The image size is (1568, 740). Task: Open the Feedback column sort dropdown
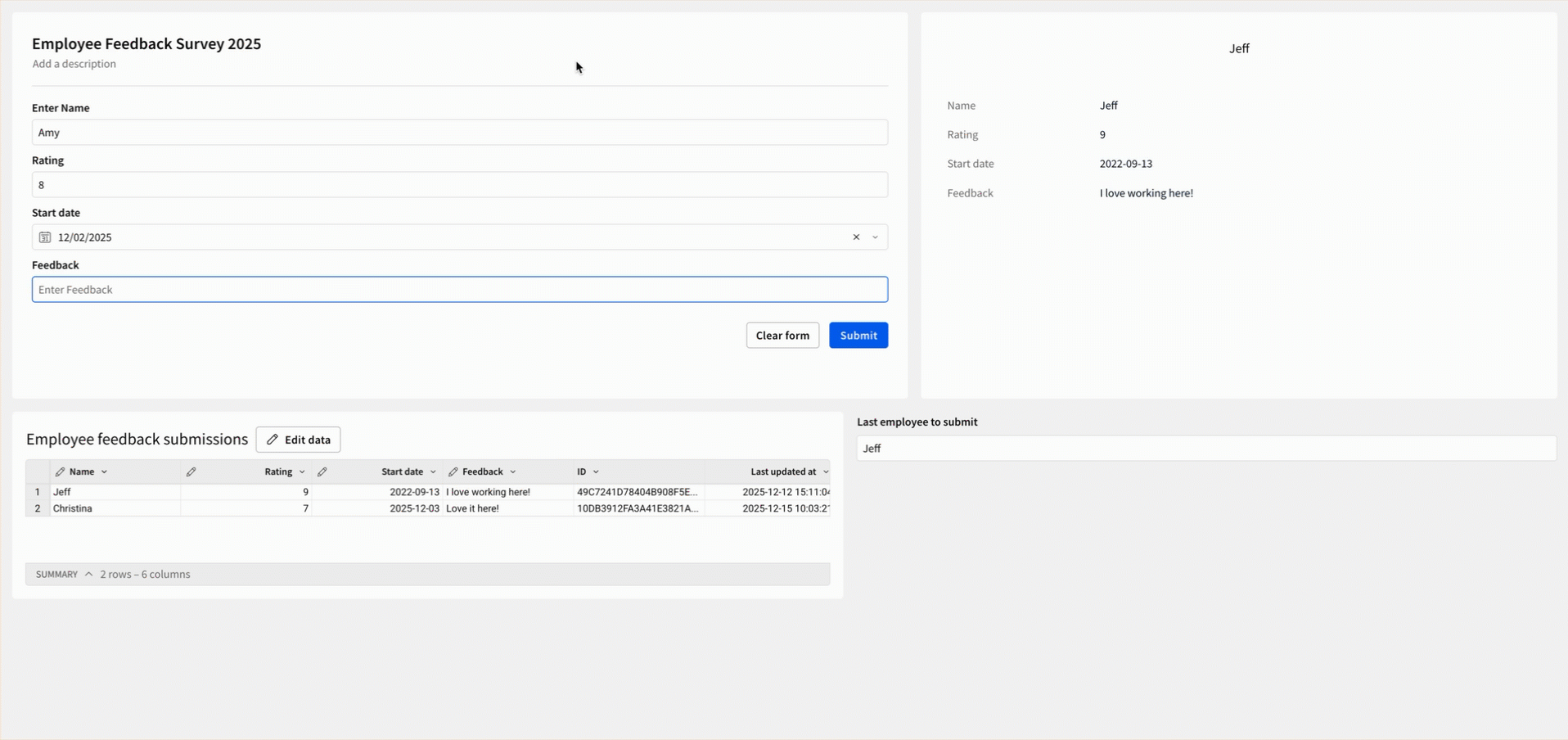click(x=515, y=472)
